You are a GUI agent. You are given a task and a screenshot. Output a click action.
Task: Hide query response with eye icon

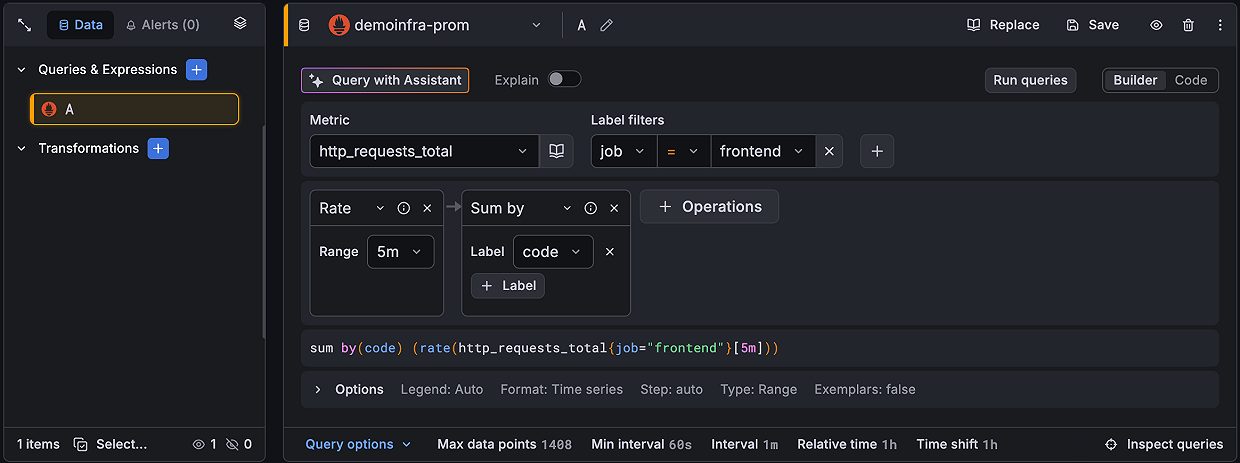coord(1156,25)
